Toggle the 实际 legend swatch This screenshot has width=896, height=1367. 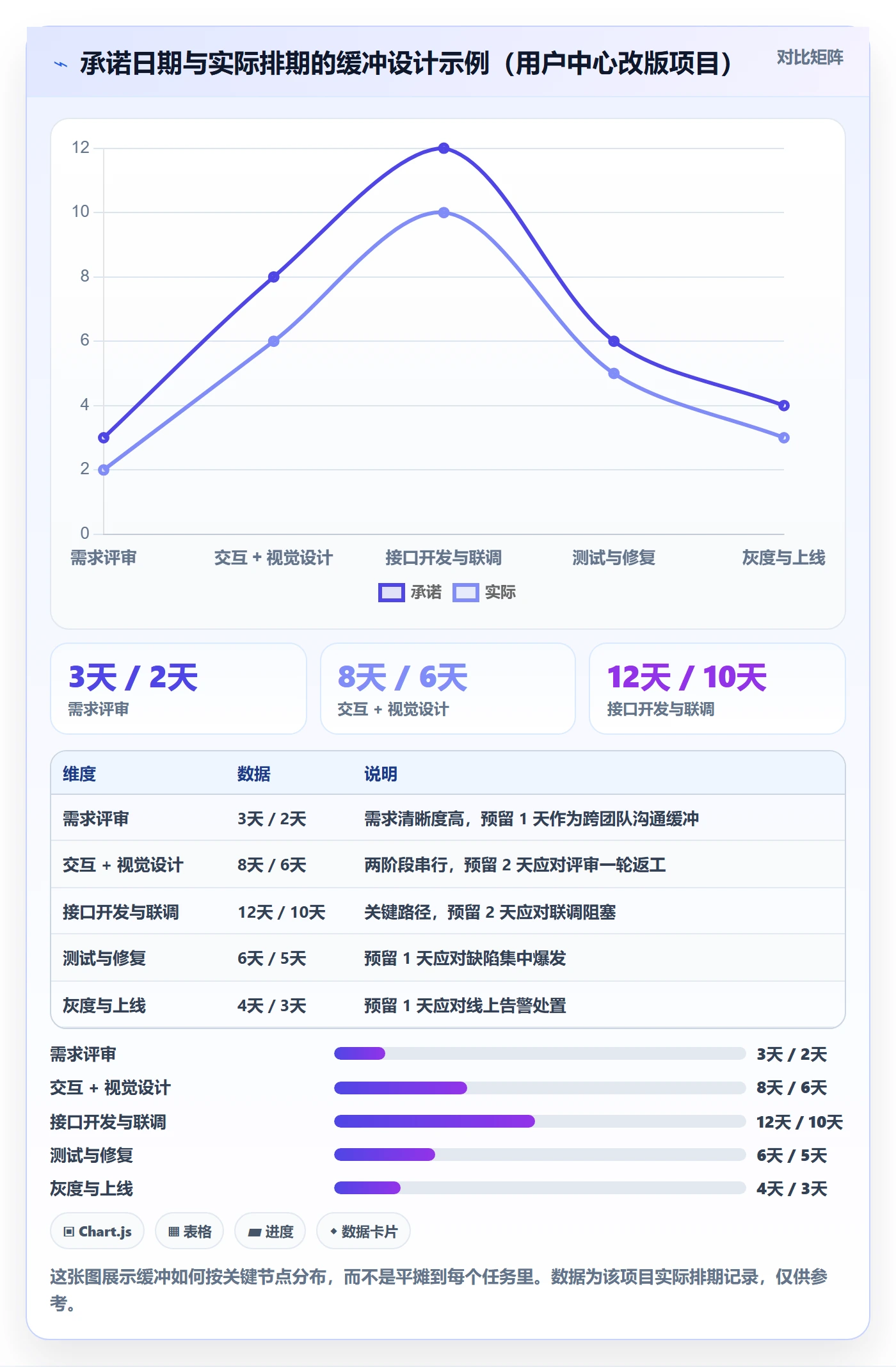pos(465,593)
